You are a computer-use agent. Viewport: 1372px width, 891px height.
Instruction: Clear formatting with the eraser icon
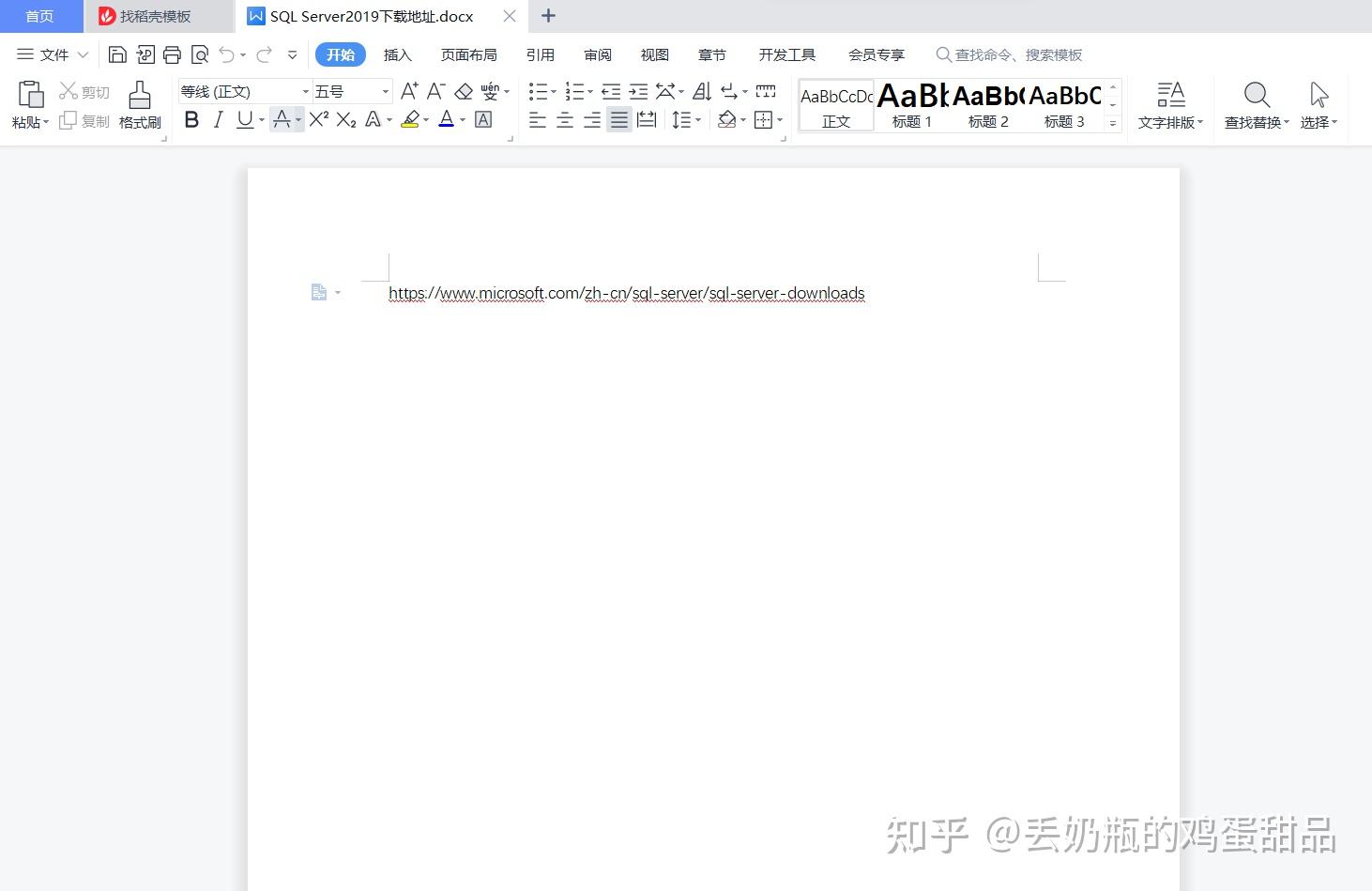[464, 91]
